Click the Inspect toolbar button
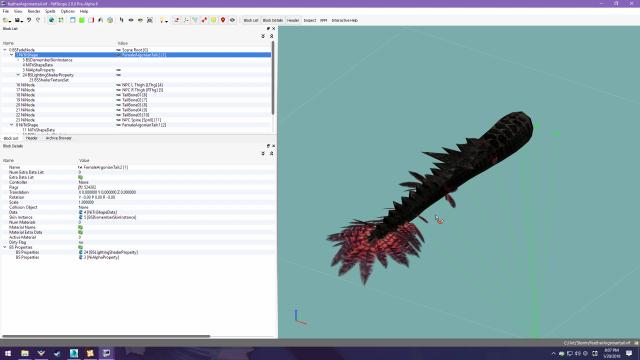This screenshot has height=360, width=640. pos(310,20)
